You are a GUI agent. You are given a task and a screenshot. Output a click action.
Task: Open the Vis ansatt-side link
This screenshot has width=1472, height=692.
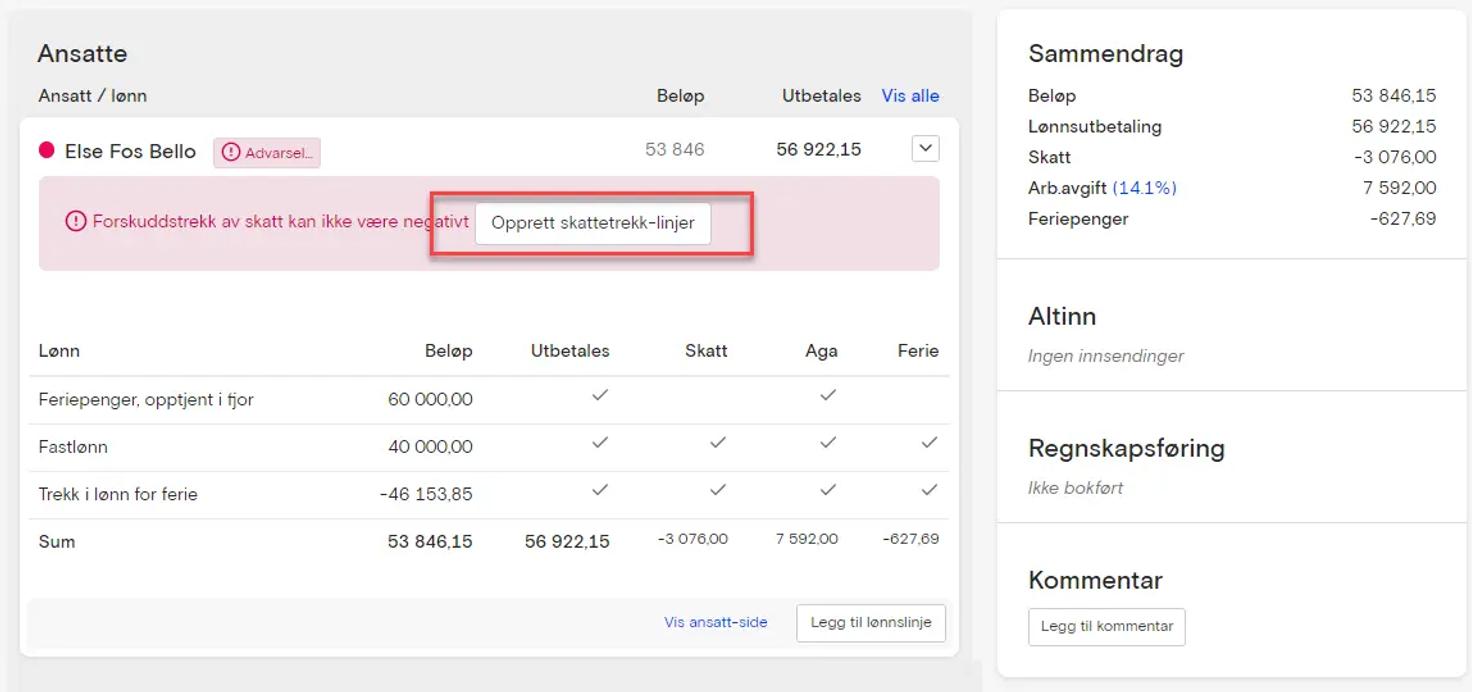[x=715, y=622]
